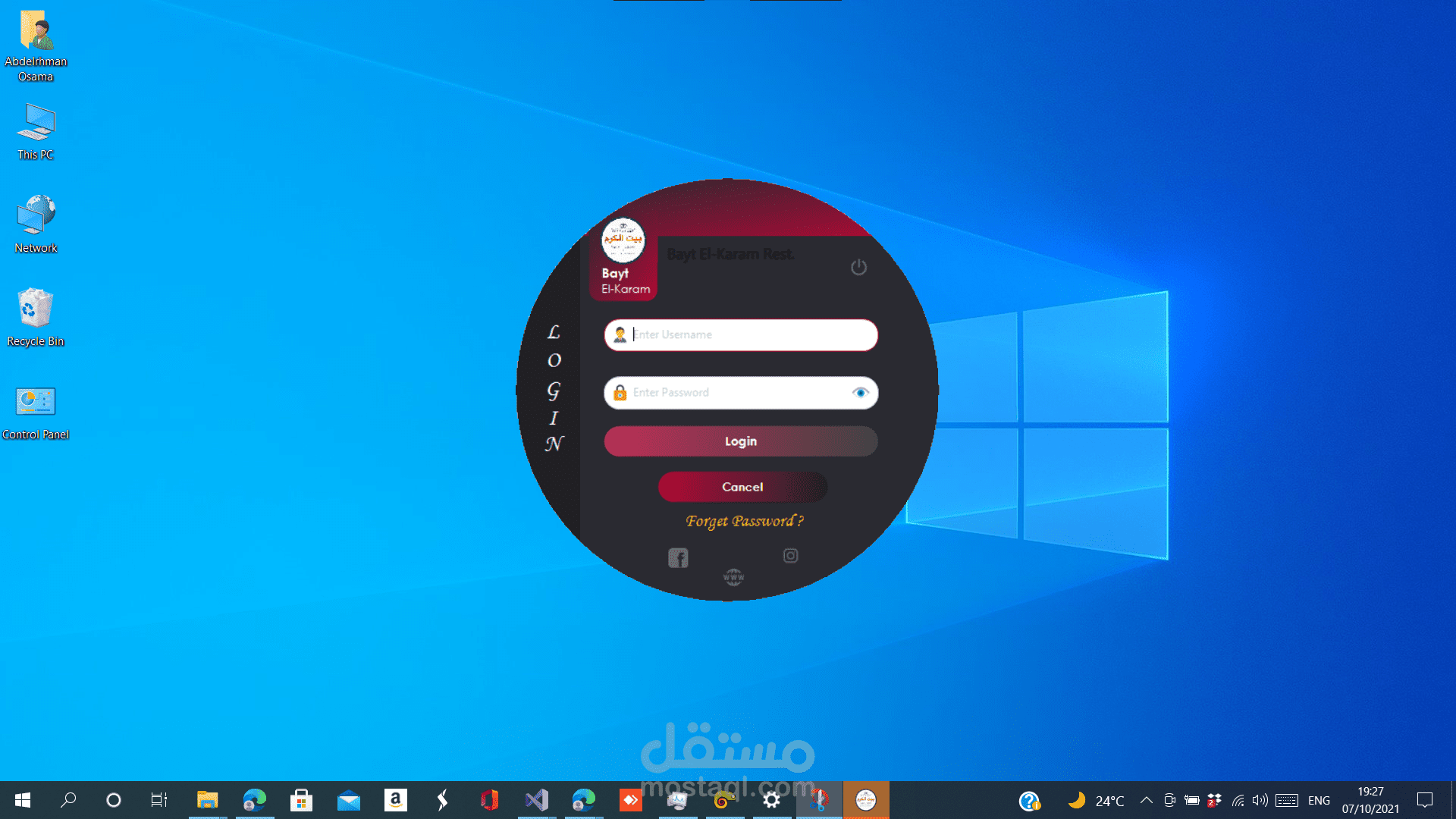
Task: Toggle password visibility eye icon
Action: (x=860, y=393)
